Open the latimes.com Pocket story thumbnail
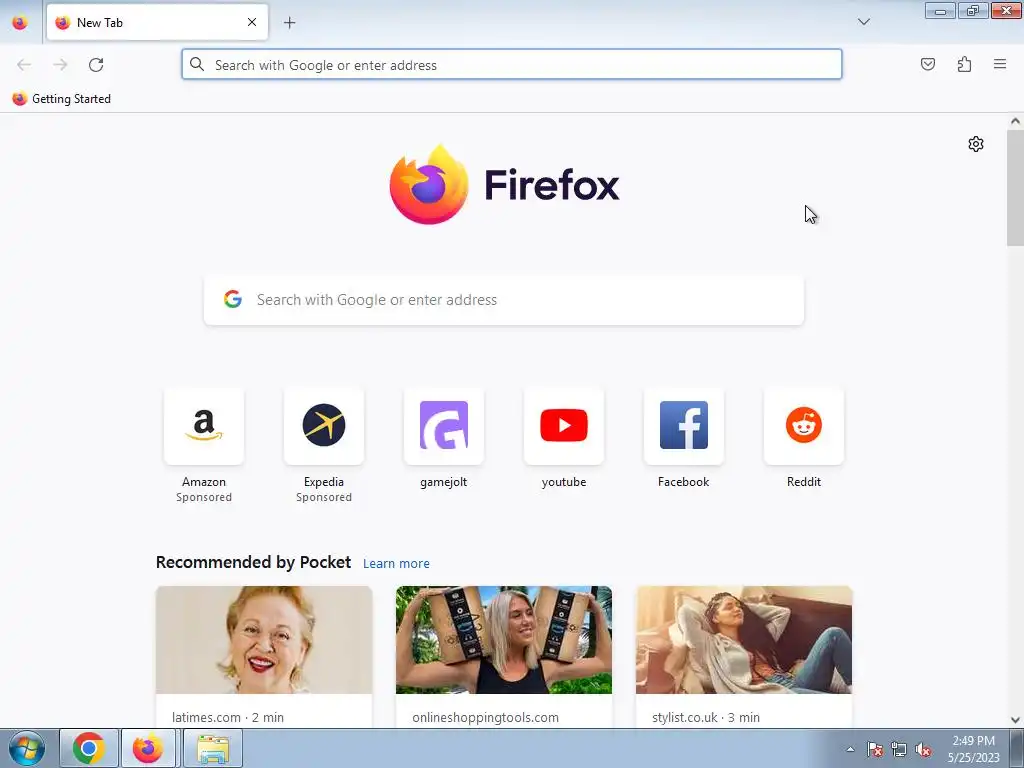Viewport: 1024px width, 768px height. [x=264, y=640]
